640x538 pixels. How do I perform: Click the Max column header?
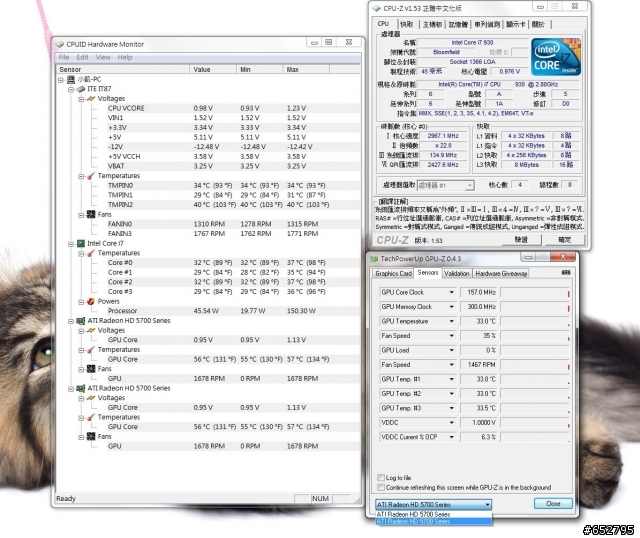(x=306, y=69)
